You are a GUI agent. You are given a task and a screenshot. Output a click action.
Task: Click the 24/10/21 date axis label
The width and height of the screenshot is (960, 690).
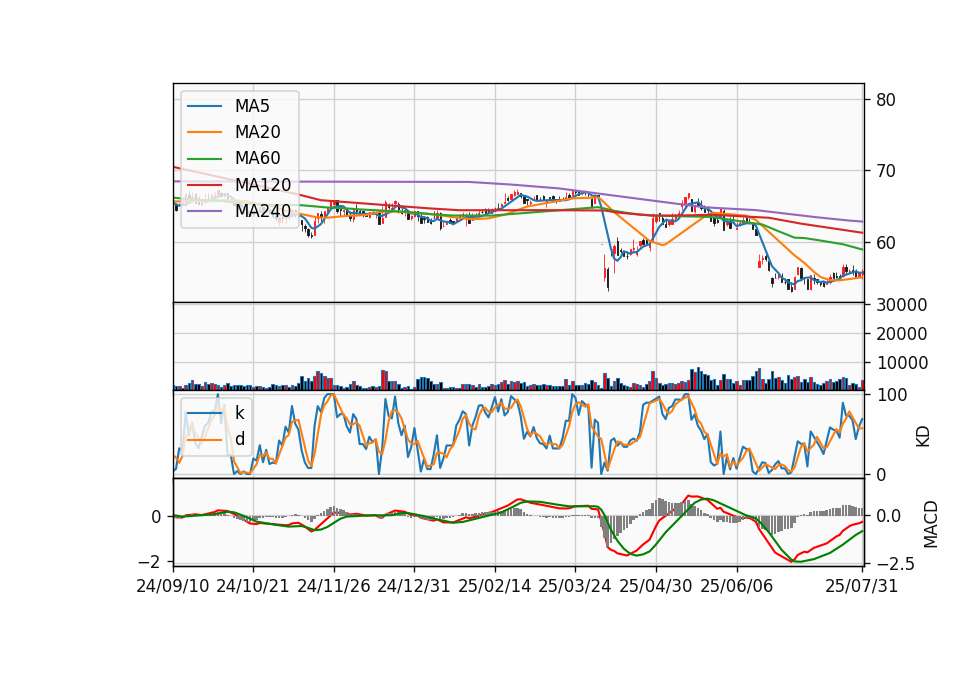(253, 586)
